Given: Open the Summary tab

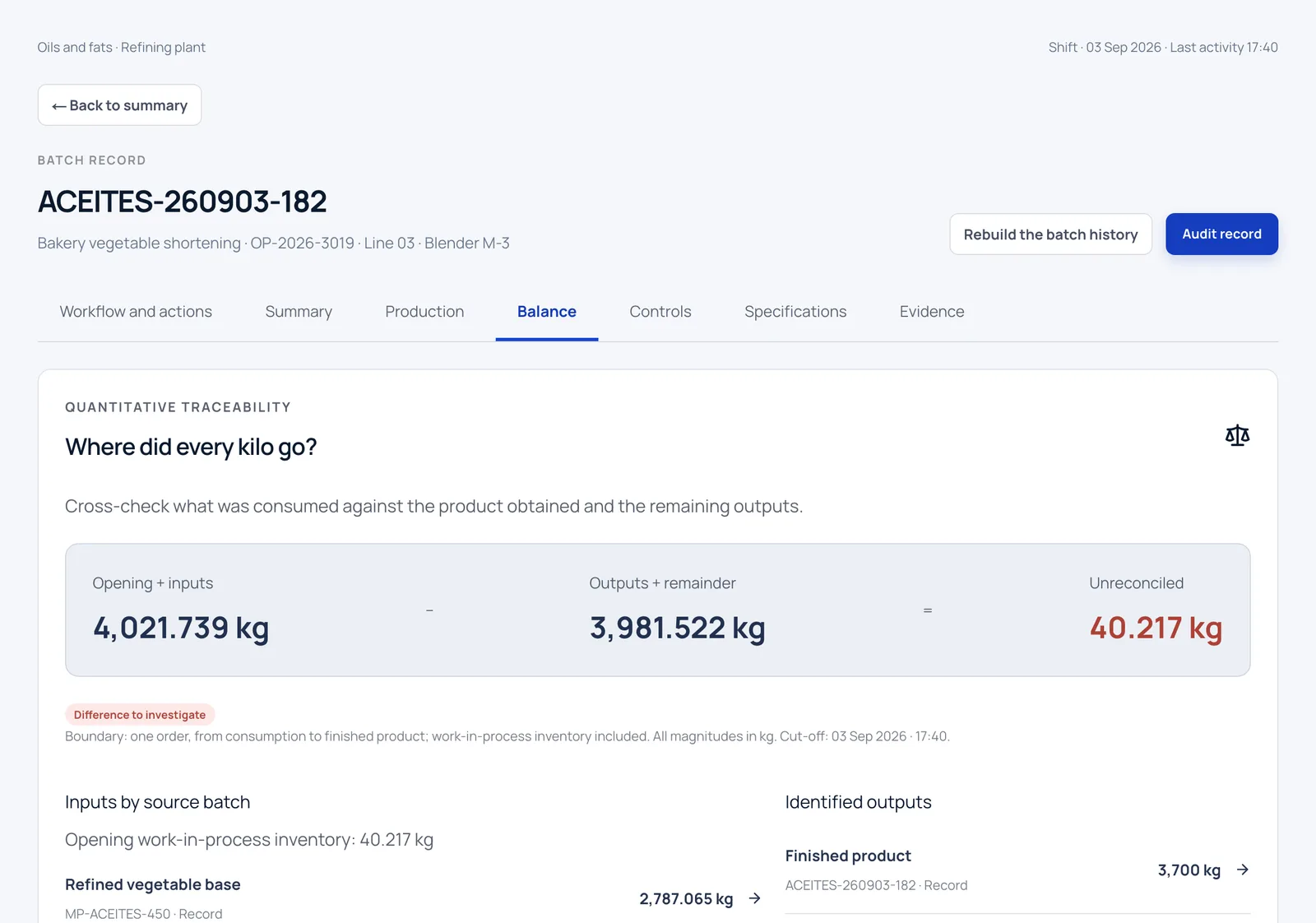Looking at the screenshot, I should (x=299, y=312).
